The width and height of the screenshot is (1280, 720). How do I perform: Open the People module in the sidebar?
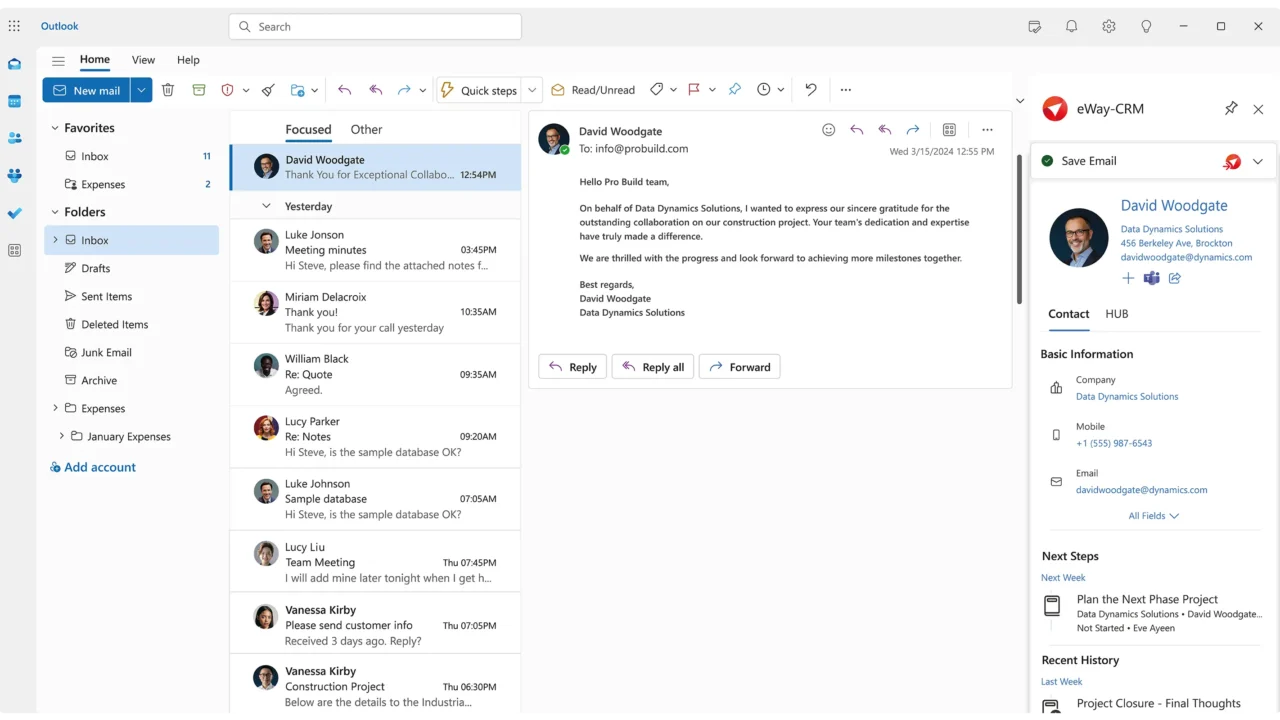14,138
